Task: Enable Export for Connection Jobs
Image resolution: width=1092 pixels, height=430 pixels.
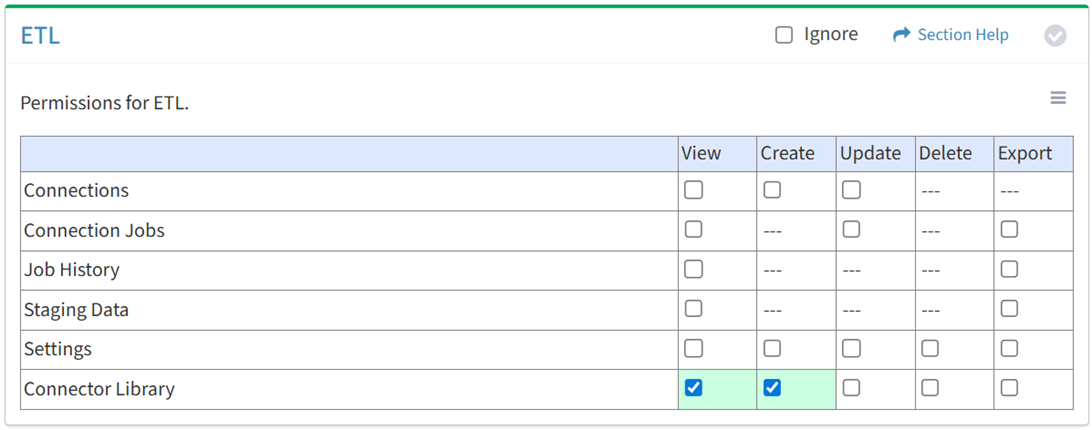Action: point(1009,230)
